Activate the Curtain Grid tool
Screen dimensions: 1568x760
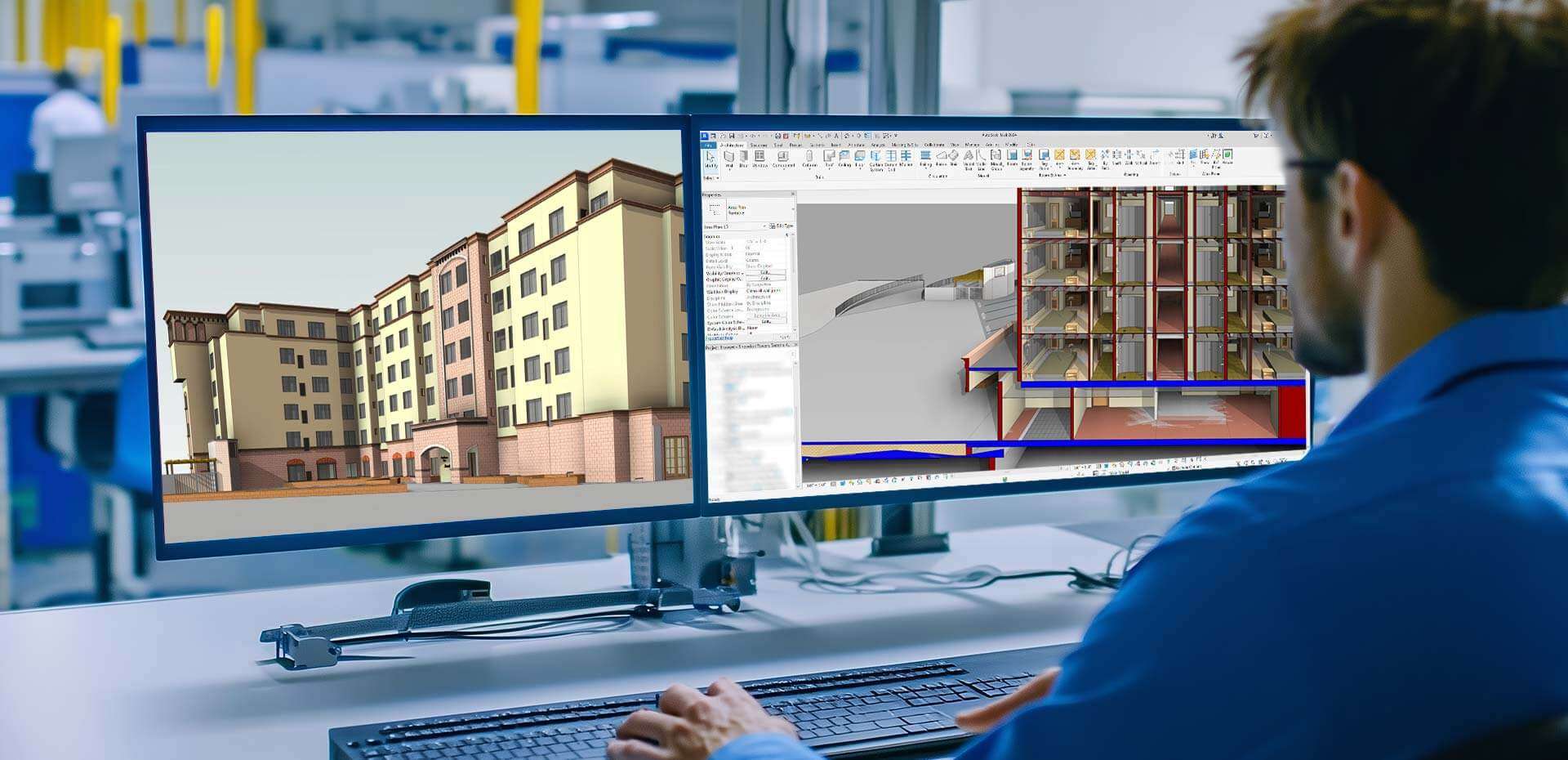[891, 161]
